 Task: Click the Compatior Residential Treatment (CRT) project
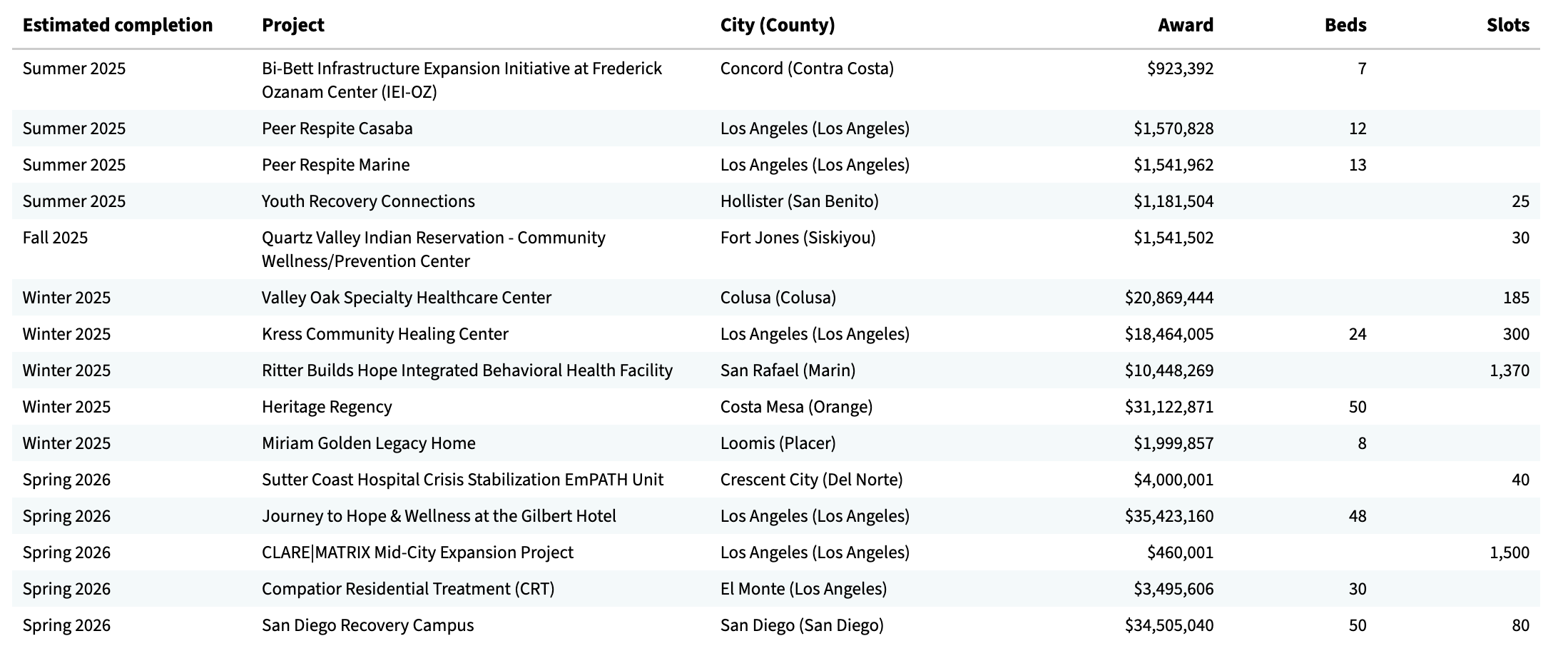407,589
